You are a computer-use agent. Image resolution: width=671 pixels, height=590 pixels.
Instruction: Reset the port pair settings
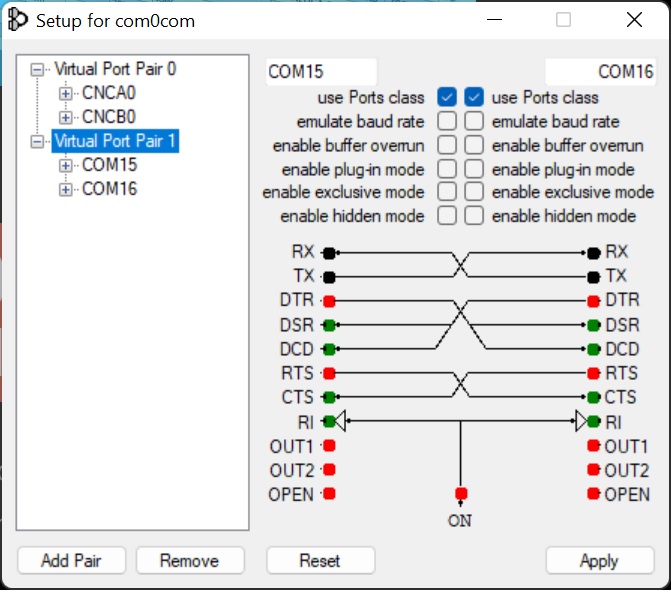(x=321, y=560)
